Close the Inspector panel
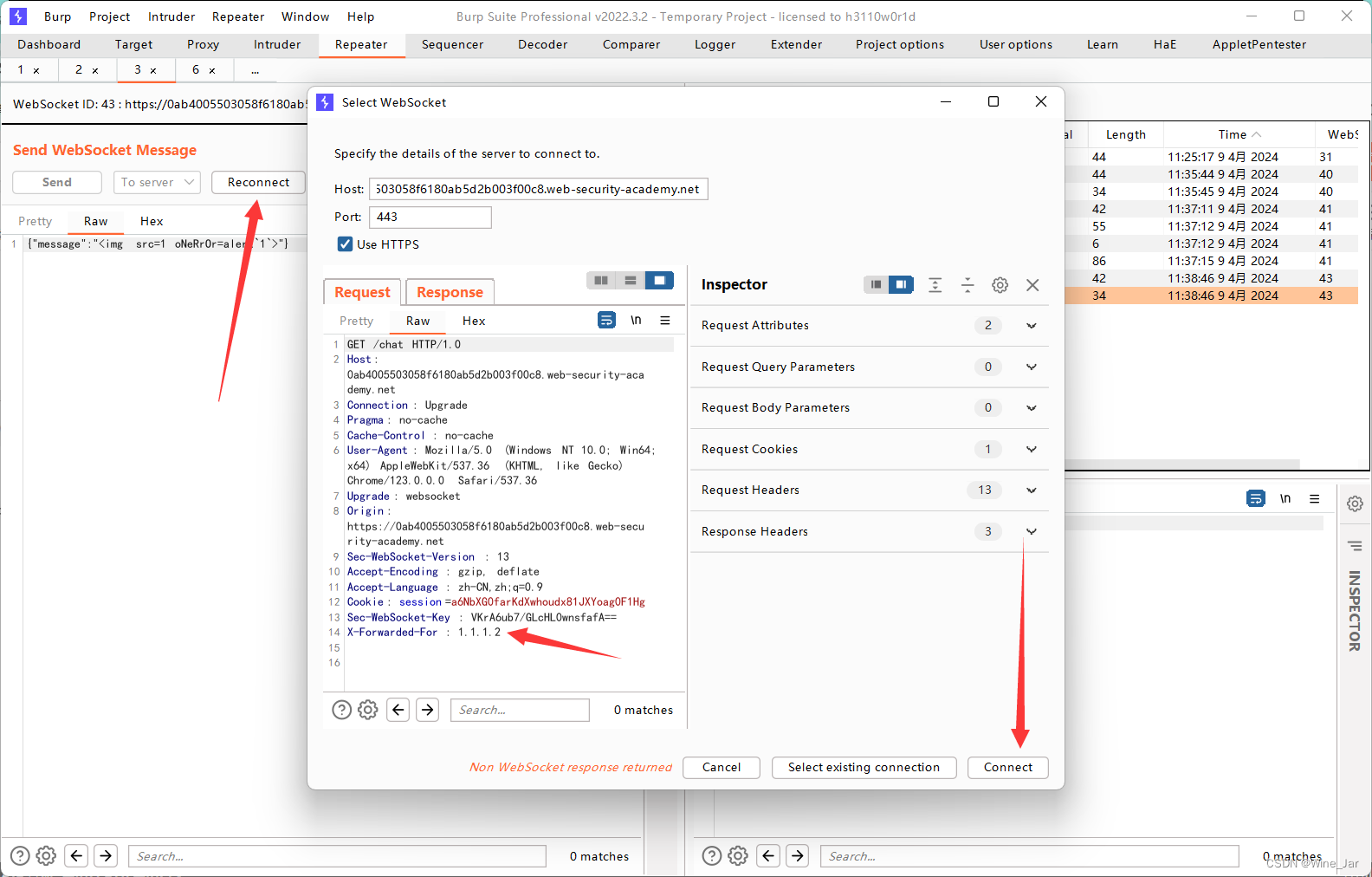The height and width of the screenshot is (877, 1372). 1032,285
